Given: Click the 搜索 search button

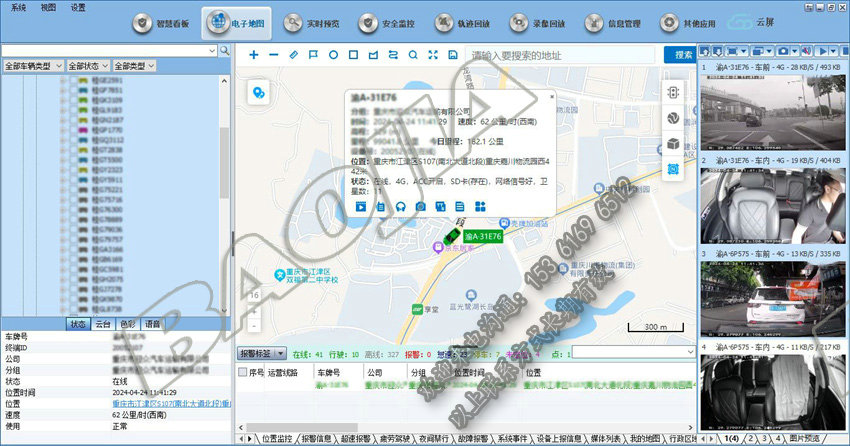Looking at the screenshot, I should click(684, 54).
